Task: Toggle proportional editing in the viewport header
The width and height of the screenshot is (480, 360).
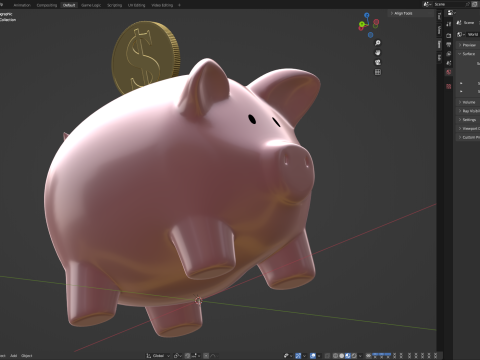Action: coord(206,356)
